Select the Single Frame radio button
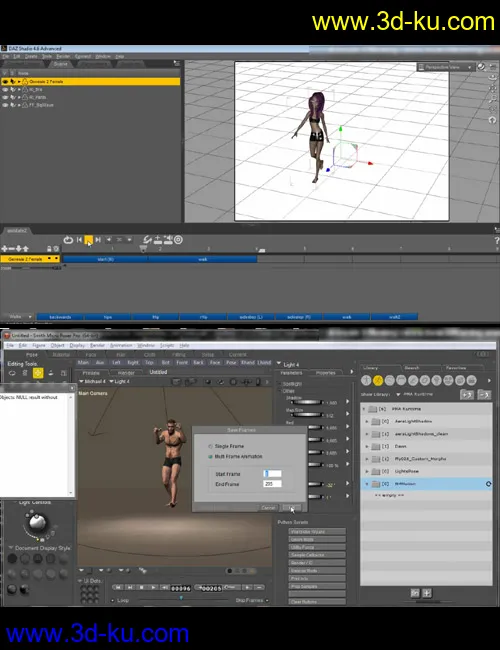Viewport: 500px width, 650px height. pyautogui.click(x=210, y=446)
